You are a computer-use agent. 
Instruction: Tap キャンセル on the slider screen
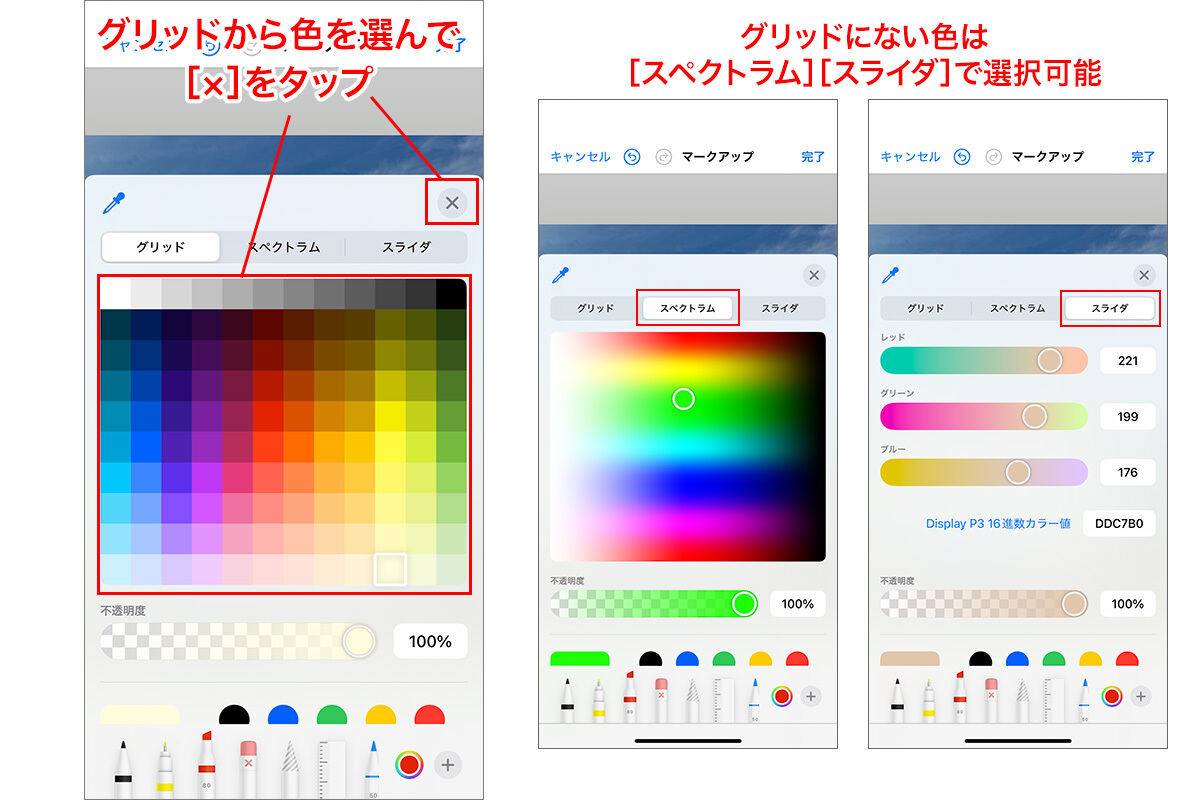(910, 157)
